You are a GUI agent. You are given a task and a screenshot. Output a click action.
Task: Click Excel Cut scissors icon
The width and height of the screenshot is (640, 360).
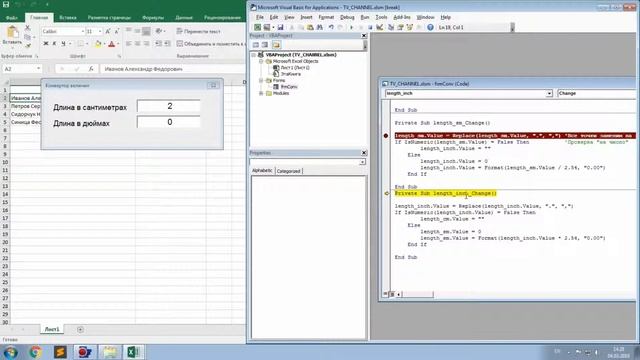27,28
